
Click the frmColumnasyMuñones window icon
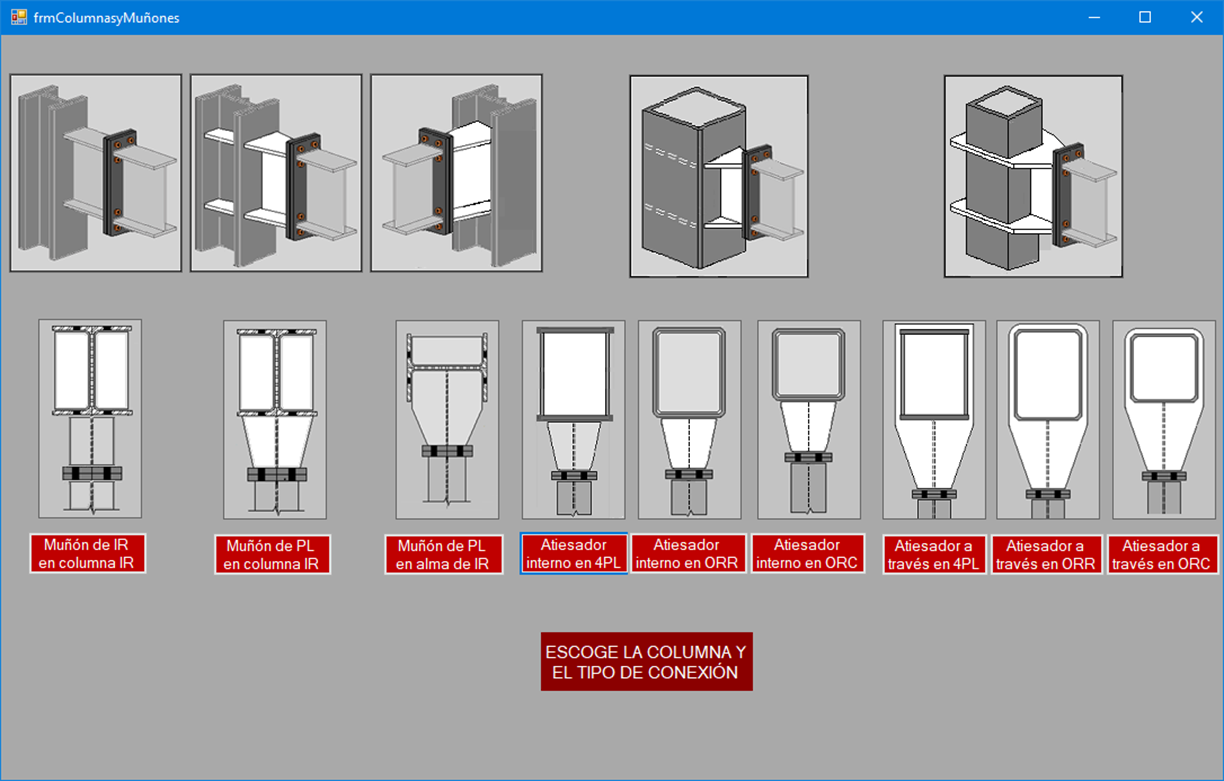[x=18, y=17]
